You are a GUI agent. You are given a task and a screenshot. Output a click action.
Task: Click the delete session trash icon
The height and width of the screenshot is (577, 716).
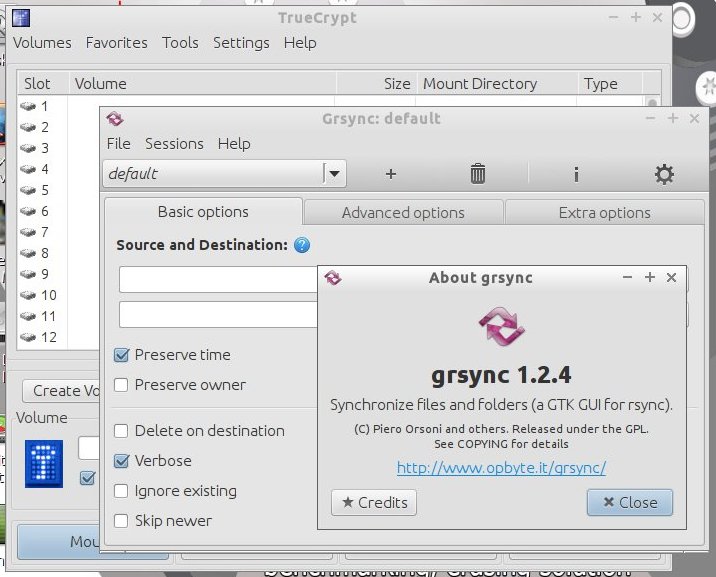(x=478, y=173)
